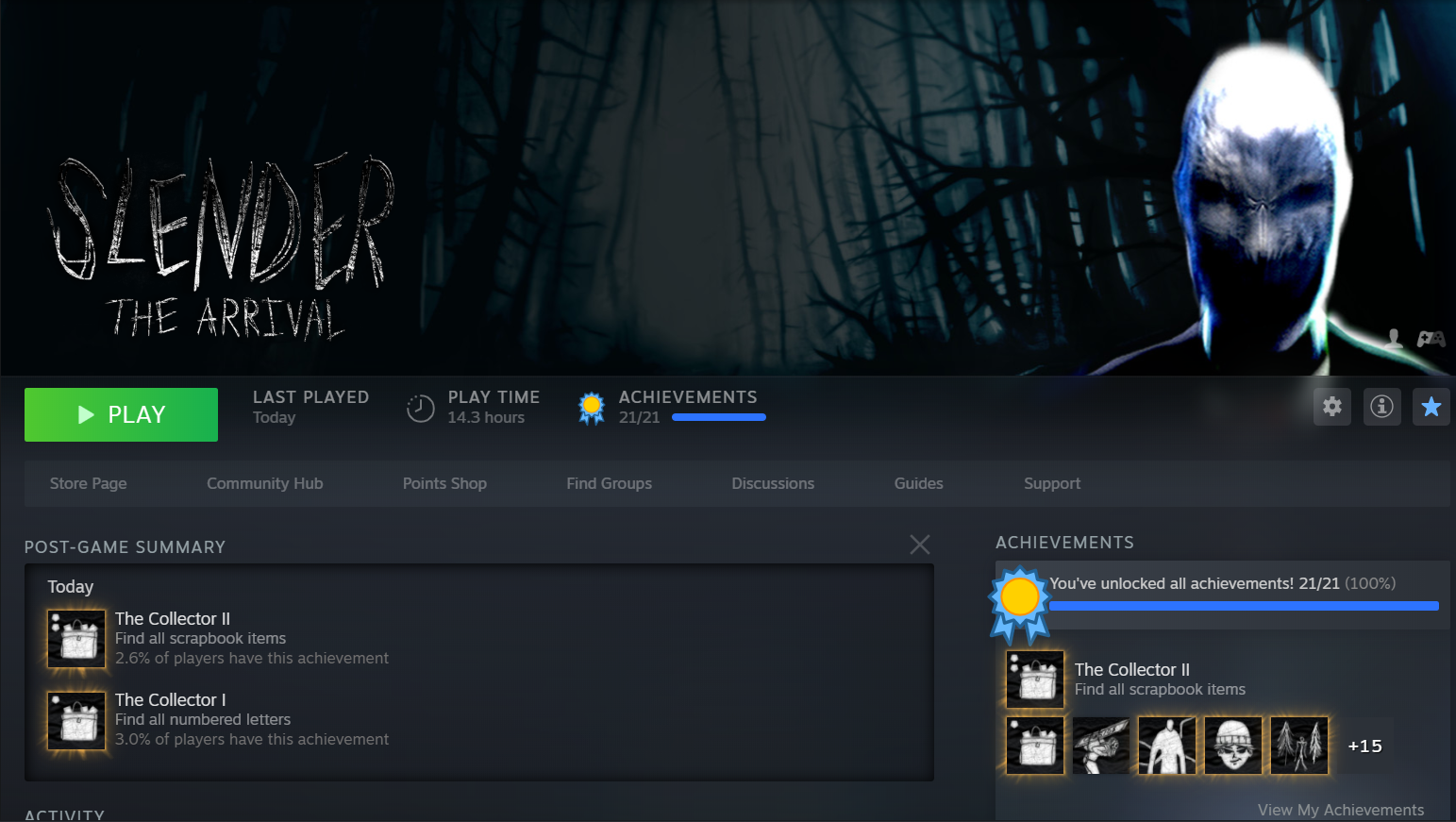The width and height of the screenshot is (1456, 822).
Task: Open View My Achievements link
Action: pos(1341,810)
